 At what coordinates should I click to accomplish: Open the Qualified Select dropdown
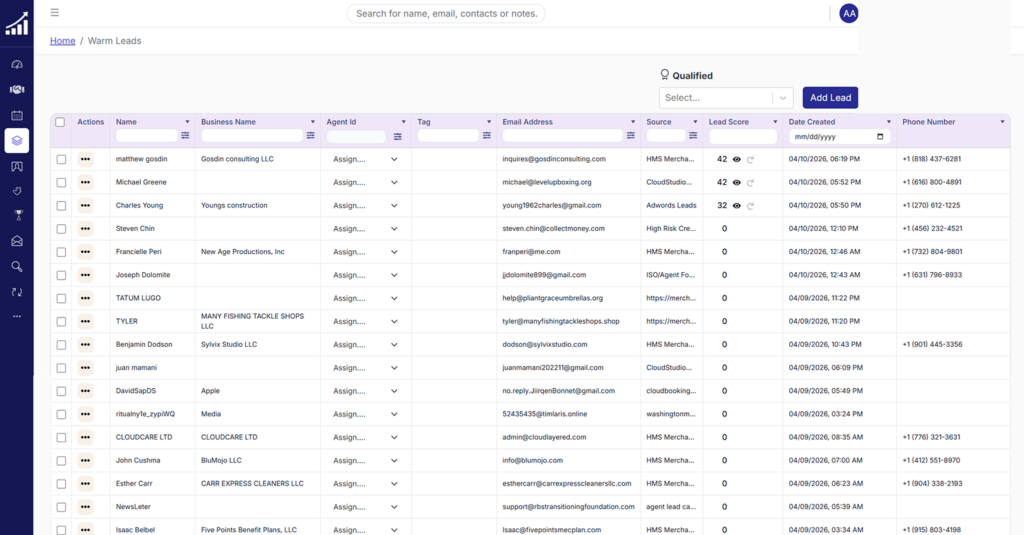click(726, 98)
